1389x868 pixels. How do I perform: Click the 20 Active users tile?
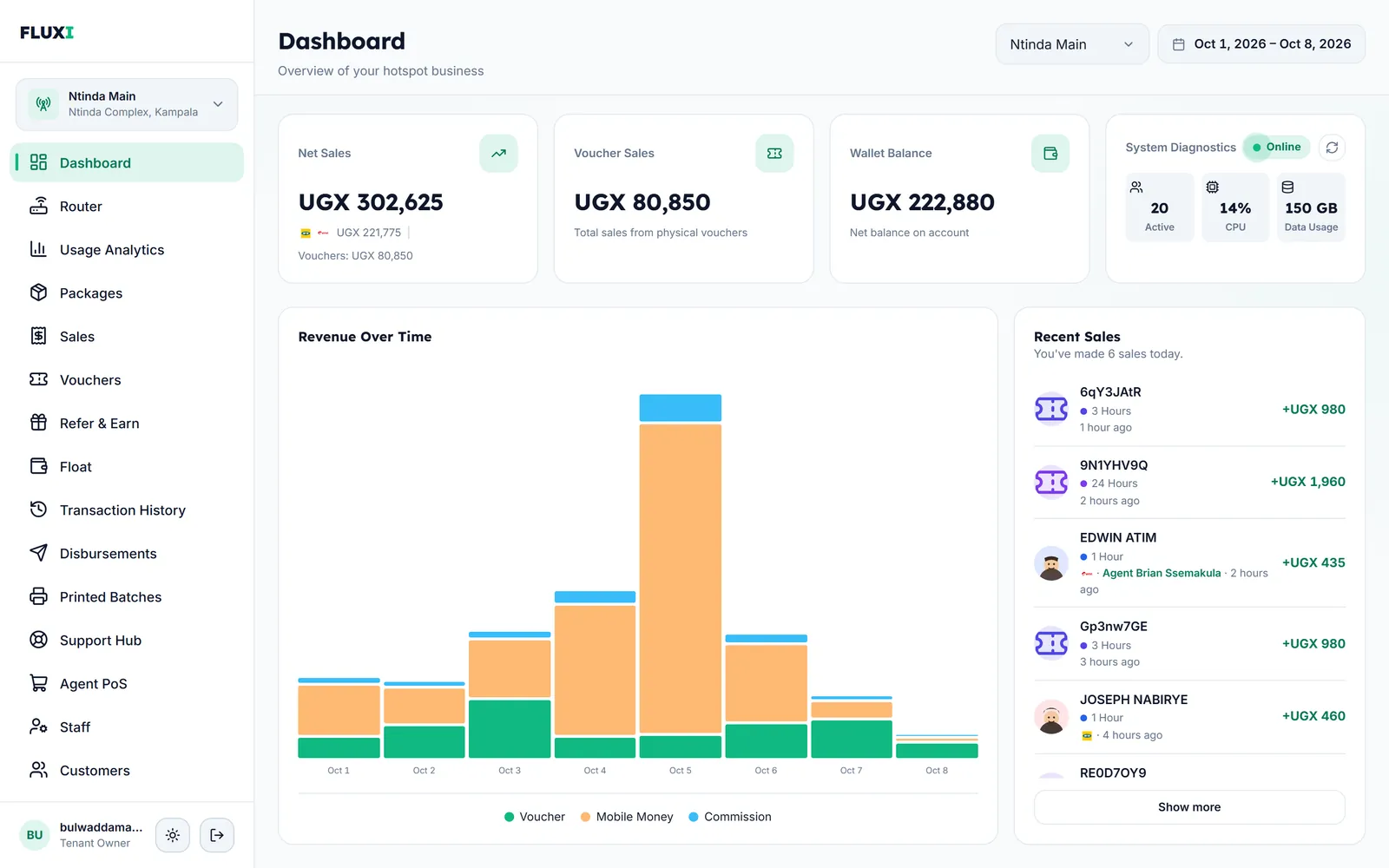(x=1160, y=207)
